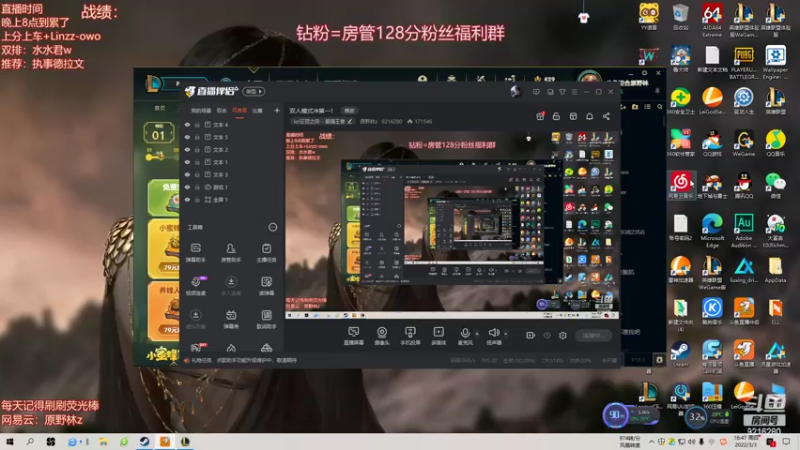Screen dimensions: 800x450
Task: Open the 主播任务 tool
Action: click(266, 253)
